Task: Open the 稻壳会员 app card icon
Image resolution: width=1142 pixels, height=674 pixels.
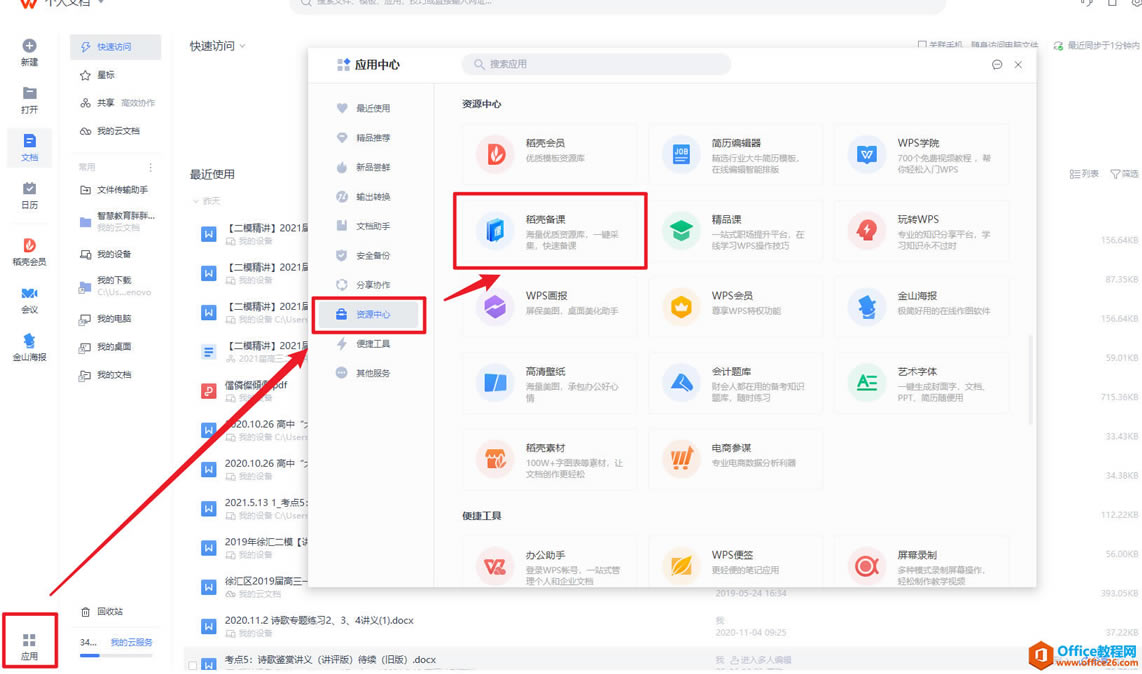Action: point(496,154)
